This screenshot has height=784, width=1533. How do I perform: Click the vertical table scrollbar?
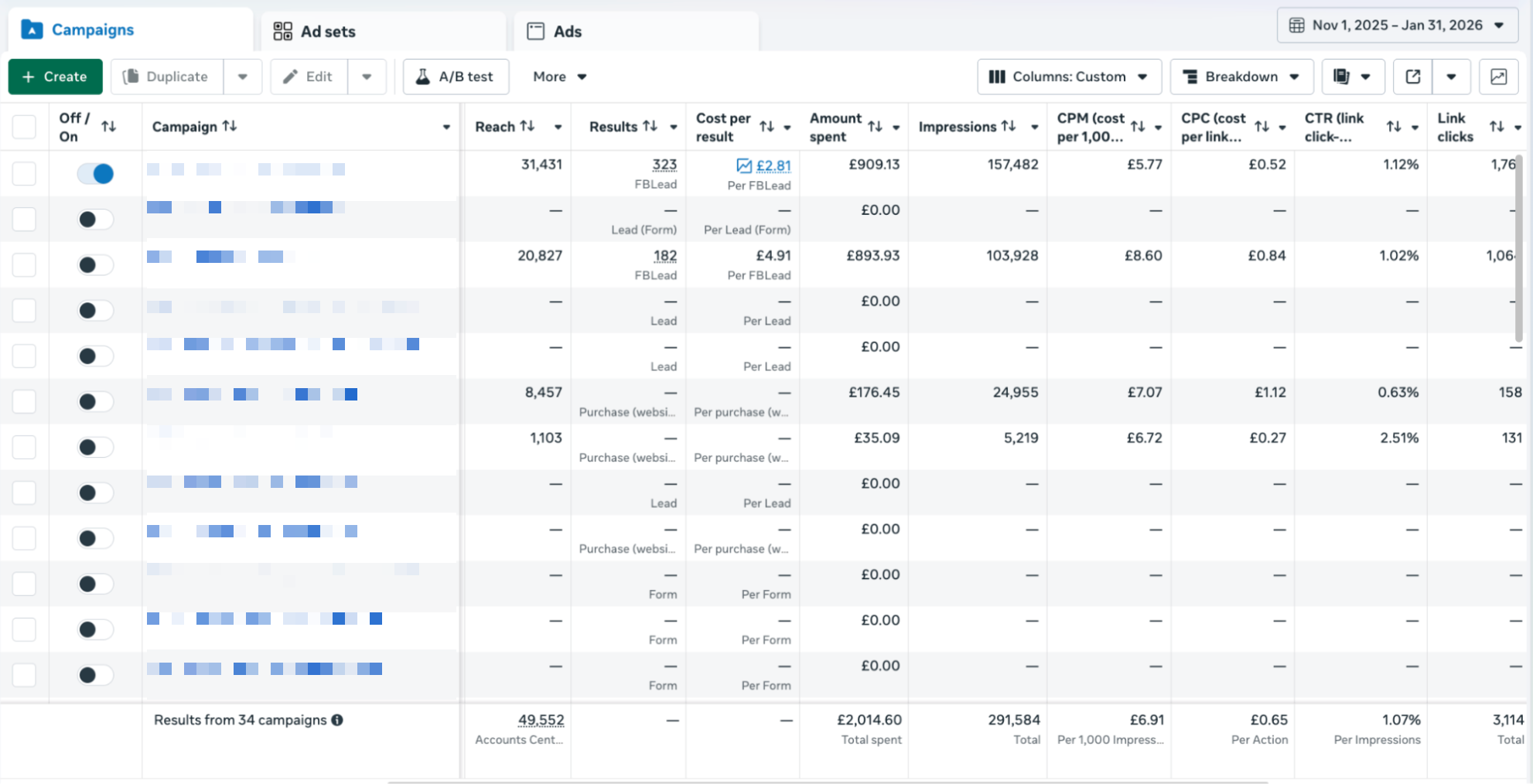coord(1519,247)
